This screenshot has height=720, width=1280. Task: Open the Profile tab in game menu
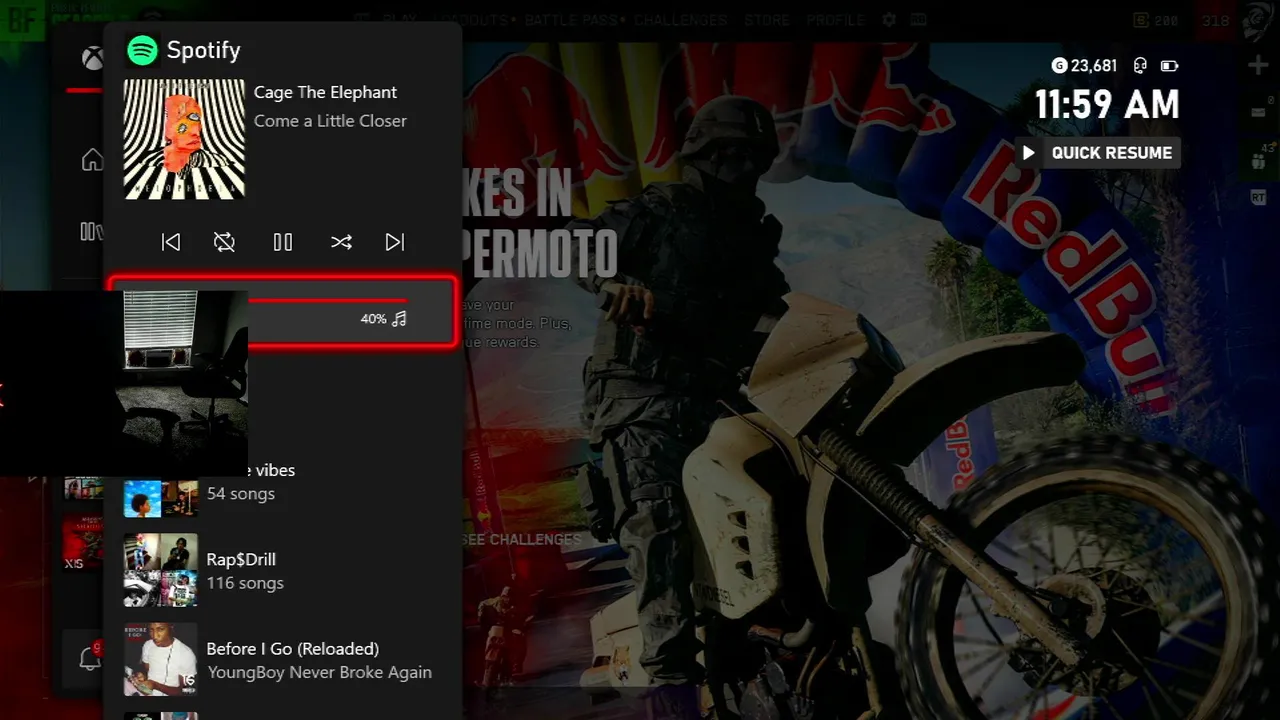pos(835,20)
